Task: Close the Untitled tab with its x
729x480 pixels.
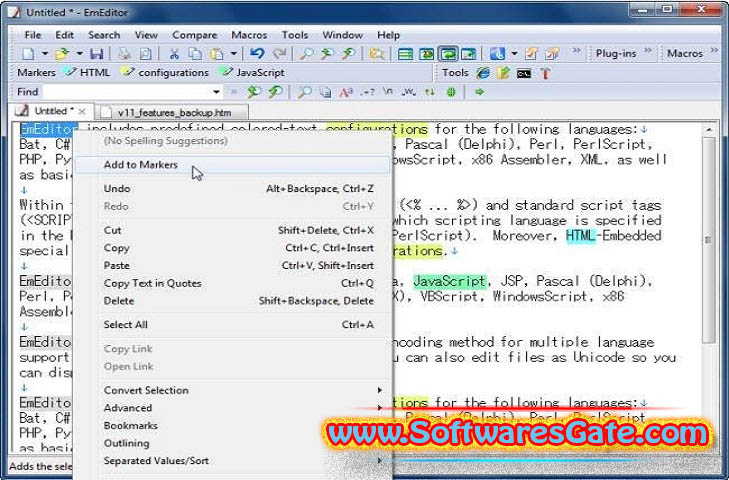Action: click(x=82, y=112)
